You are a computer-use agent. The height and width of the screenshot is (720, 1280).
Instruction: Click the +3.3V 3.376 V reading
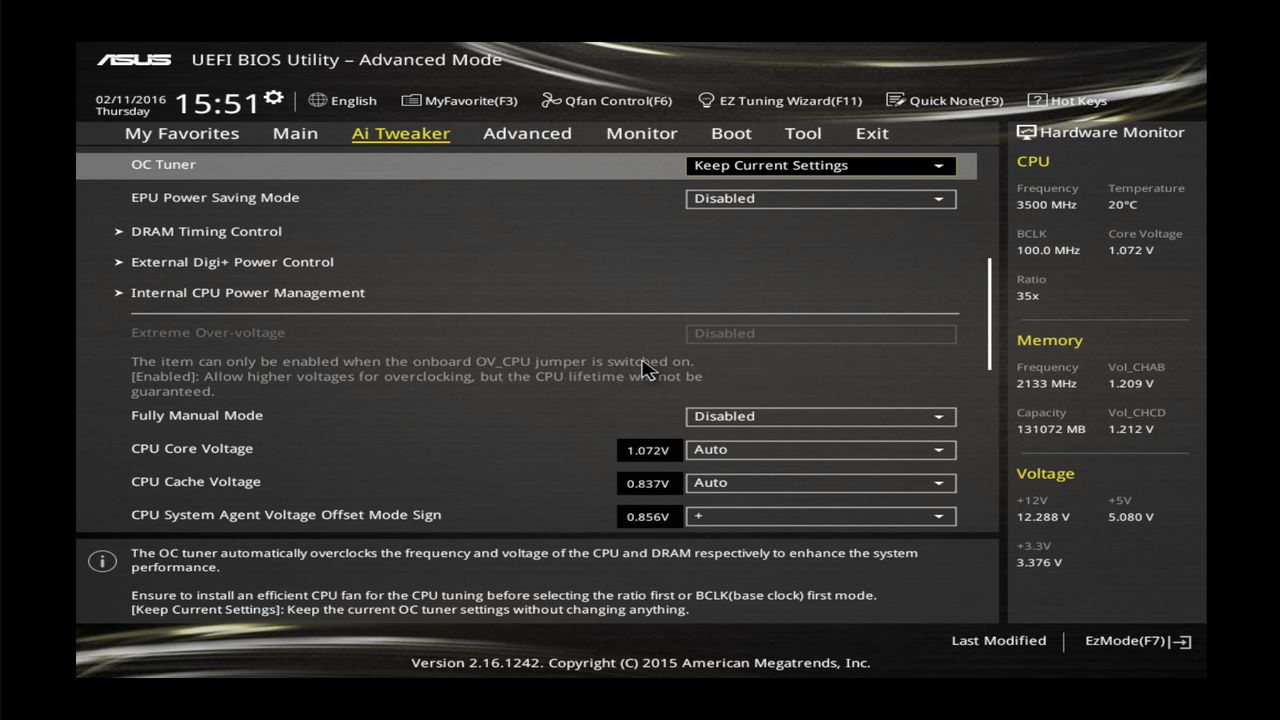tap(1039, 562)
